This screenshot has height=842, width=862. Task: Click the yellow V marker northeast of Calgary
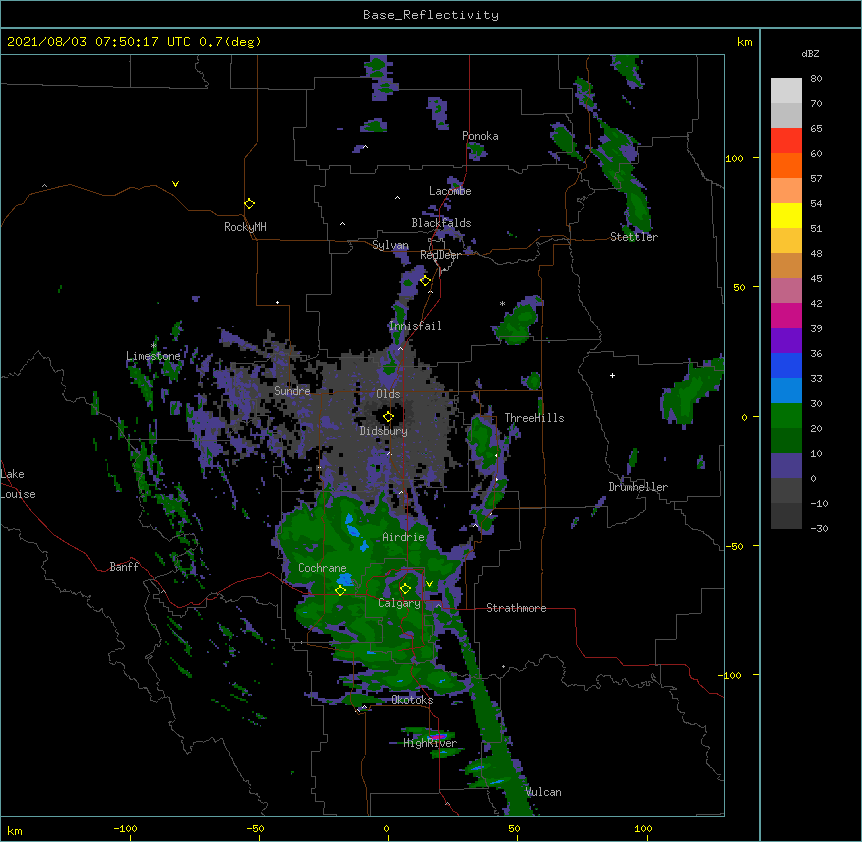[x=429, y=584]
